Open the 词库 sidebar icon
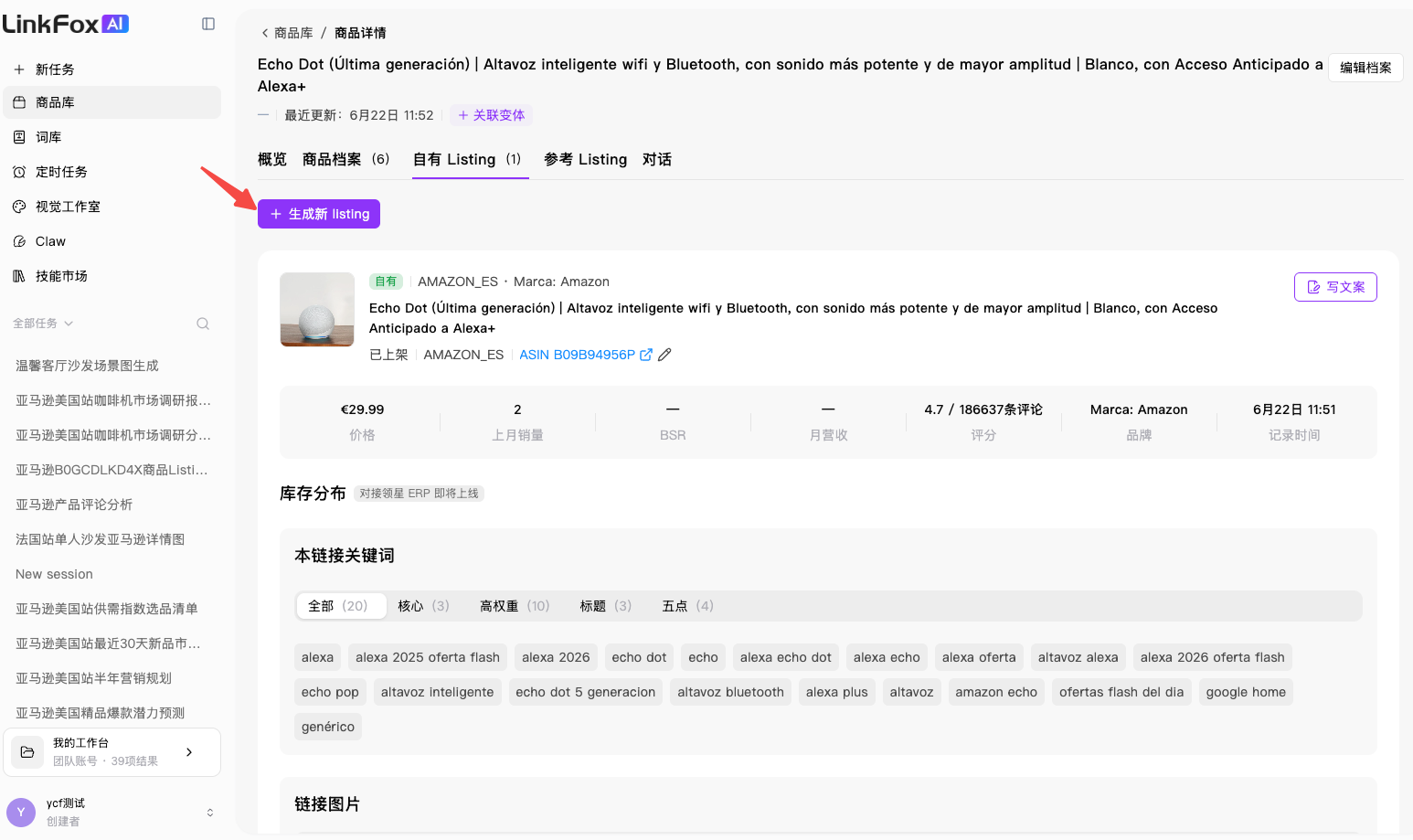This screenshot has height=840, width=1413. 19,137
